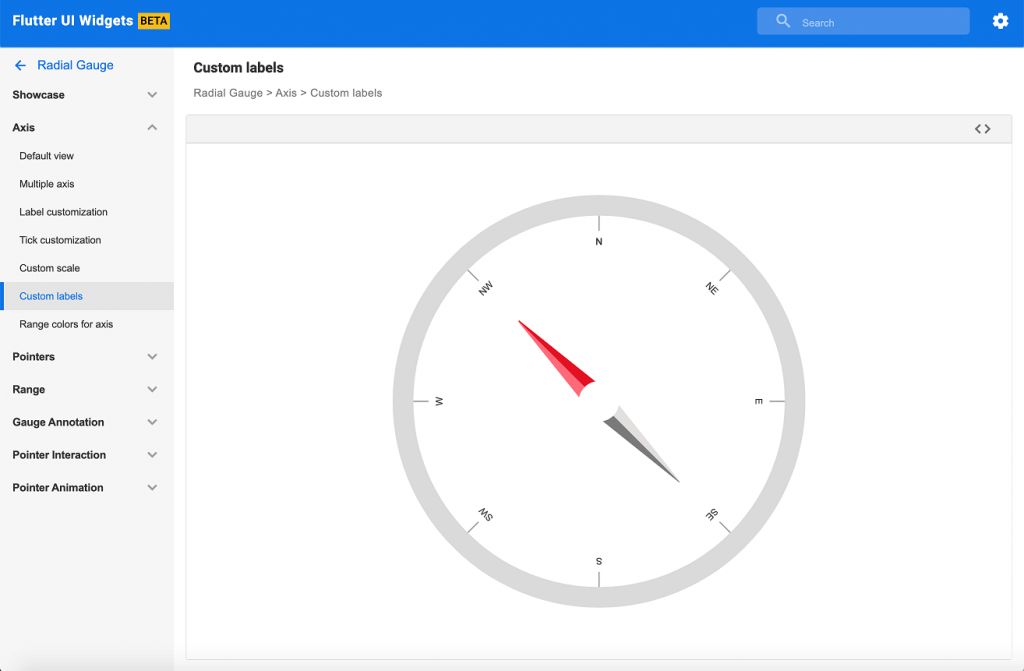Open the settings gear in the top bar
This screenshot has width=1024, height=671.
(1000, 20)
